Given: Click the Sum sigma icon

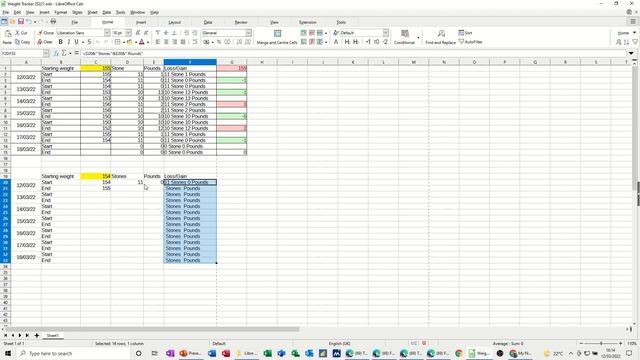Looking at the screenshot, I should [x=64, y=53].
